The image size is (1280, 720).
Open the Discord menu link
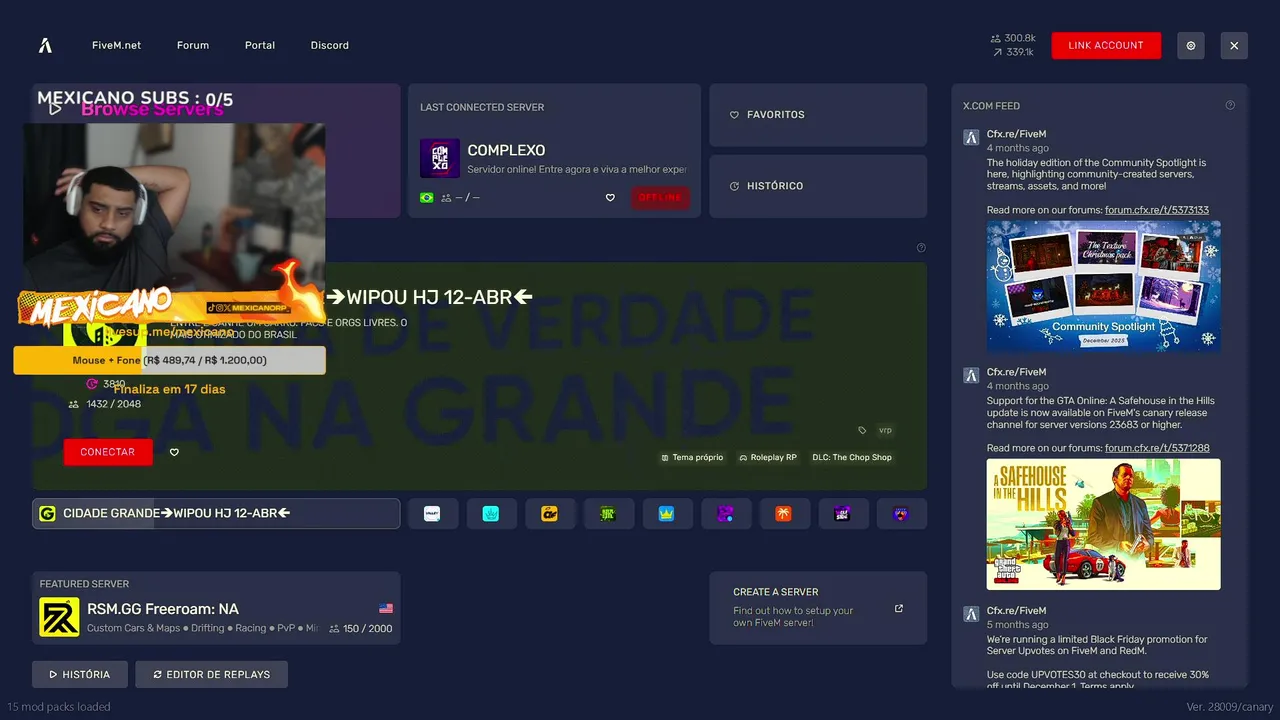pyautogui.click(x=330, y=45)
